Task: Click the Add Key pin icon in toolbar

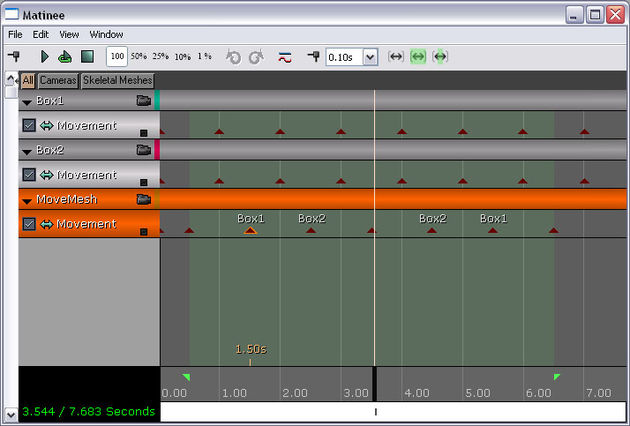Action: pyautogui.click(x=15, y=56)
